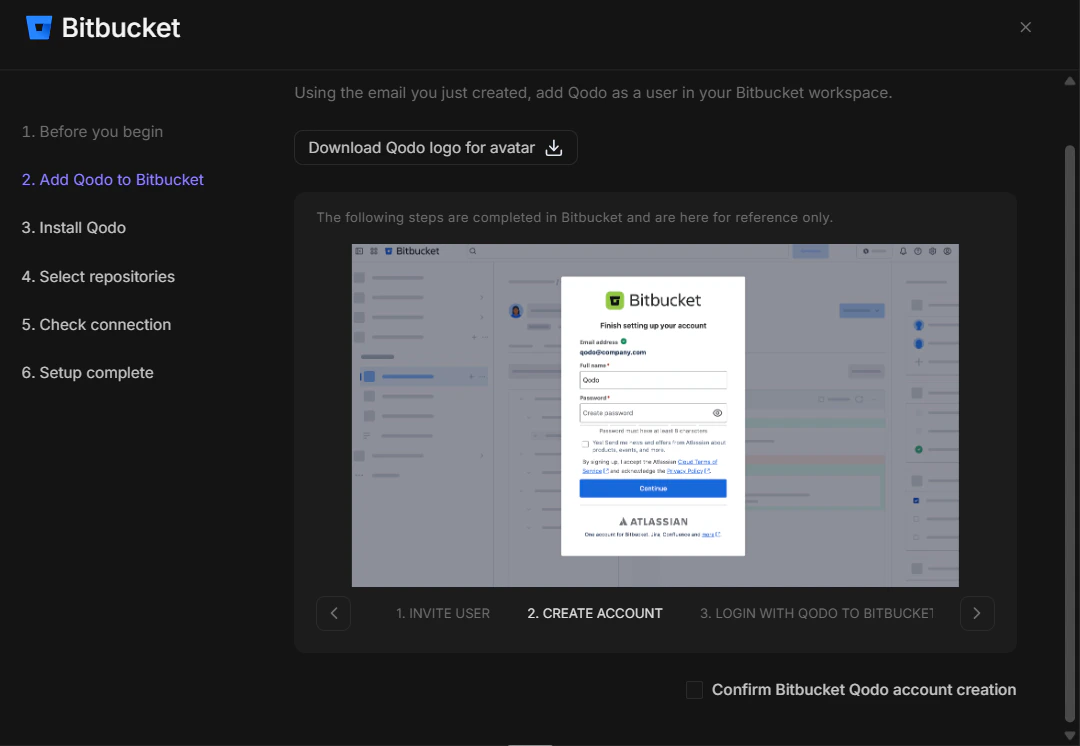Screen dimensions: 1080x746
Task: Open step 6. Setup complete
Action: 87,373
